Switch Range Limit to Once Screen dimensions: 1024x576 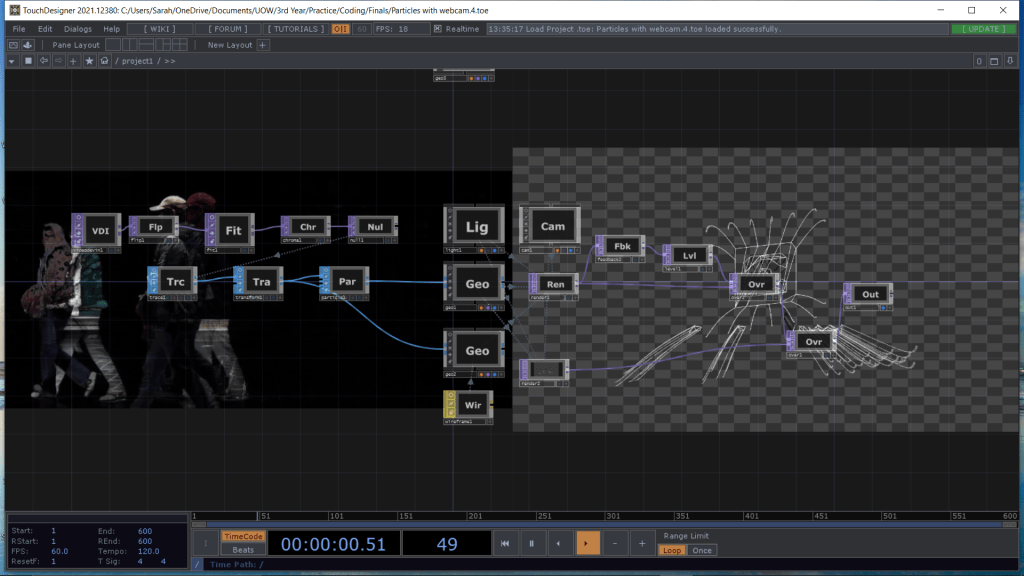701,551
